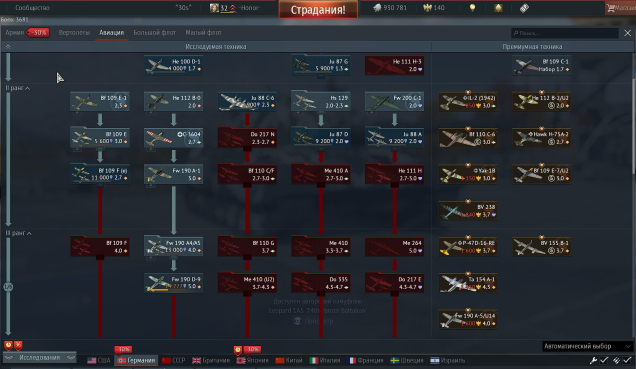Toggle the rightmost checkbox in bottom bar
The width and height of the screenshot is (636, 369).
coord(627,360)
